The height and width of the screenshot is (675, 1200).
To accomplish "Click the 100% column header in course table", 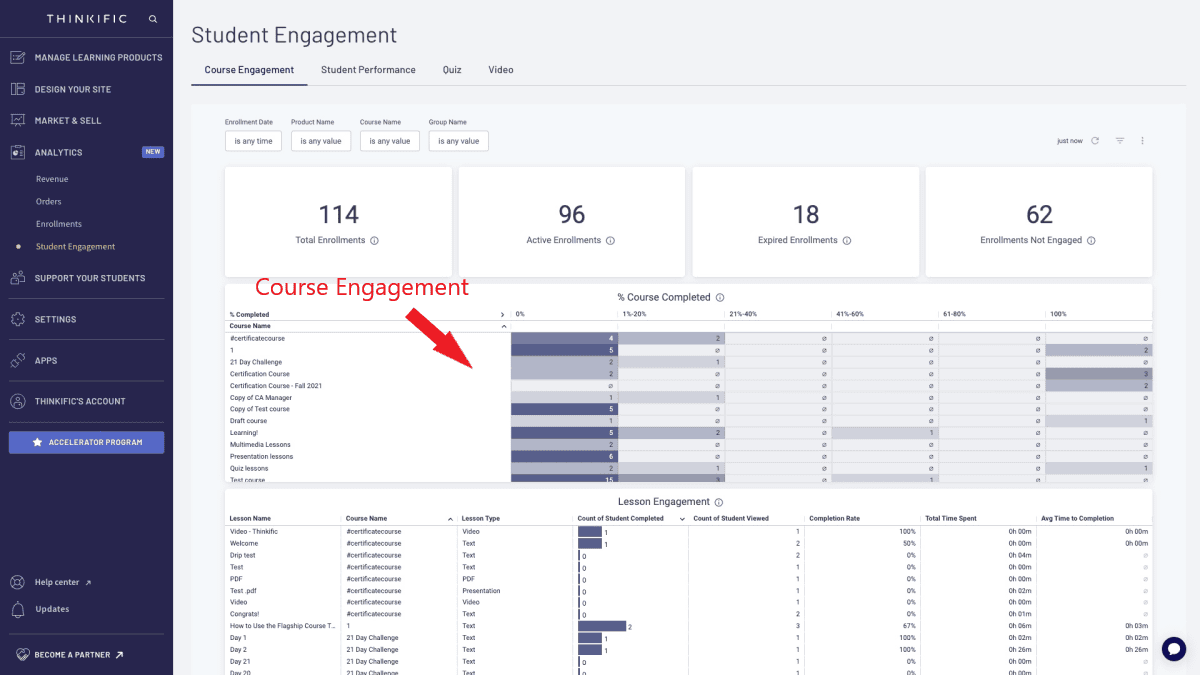I will click(x=1058, y=314).
